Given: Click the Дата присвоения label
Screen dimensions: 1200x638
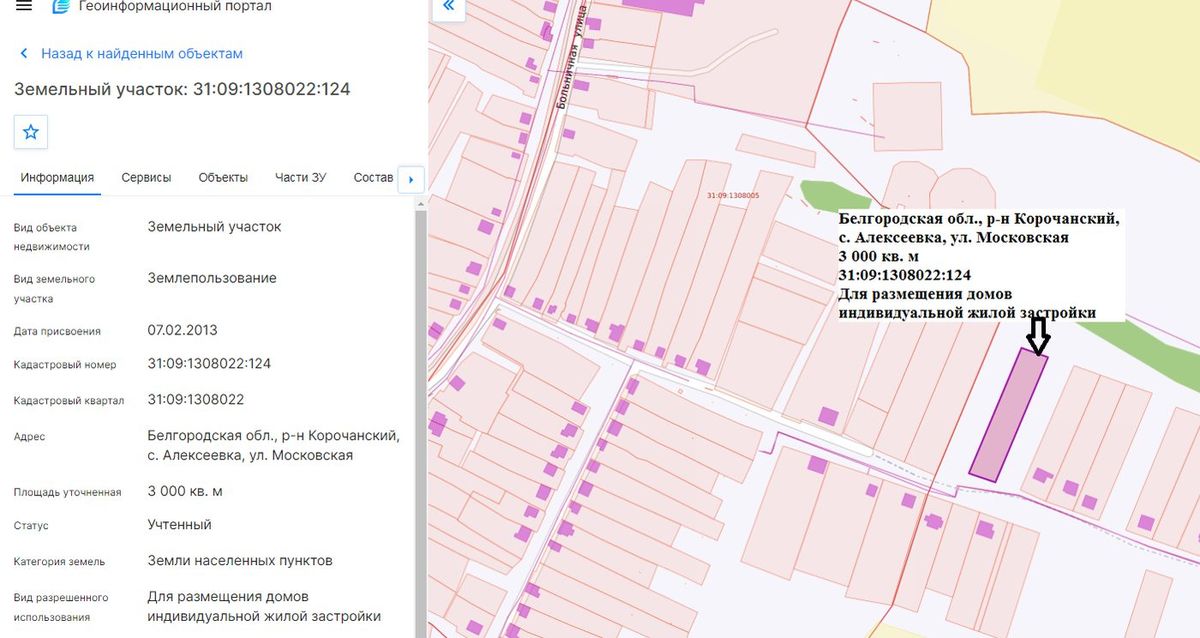Looking at the screenshot, I should tap(57, 331).
